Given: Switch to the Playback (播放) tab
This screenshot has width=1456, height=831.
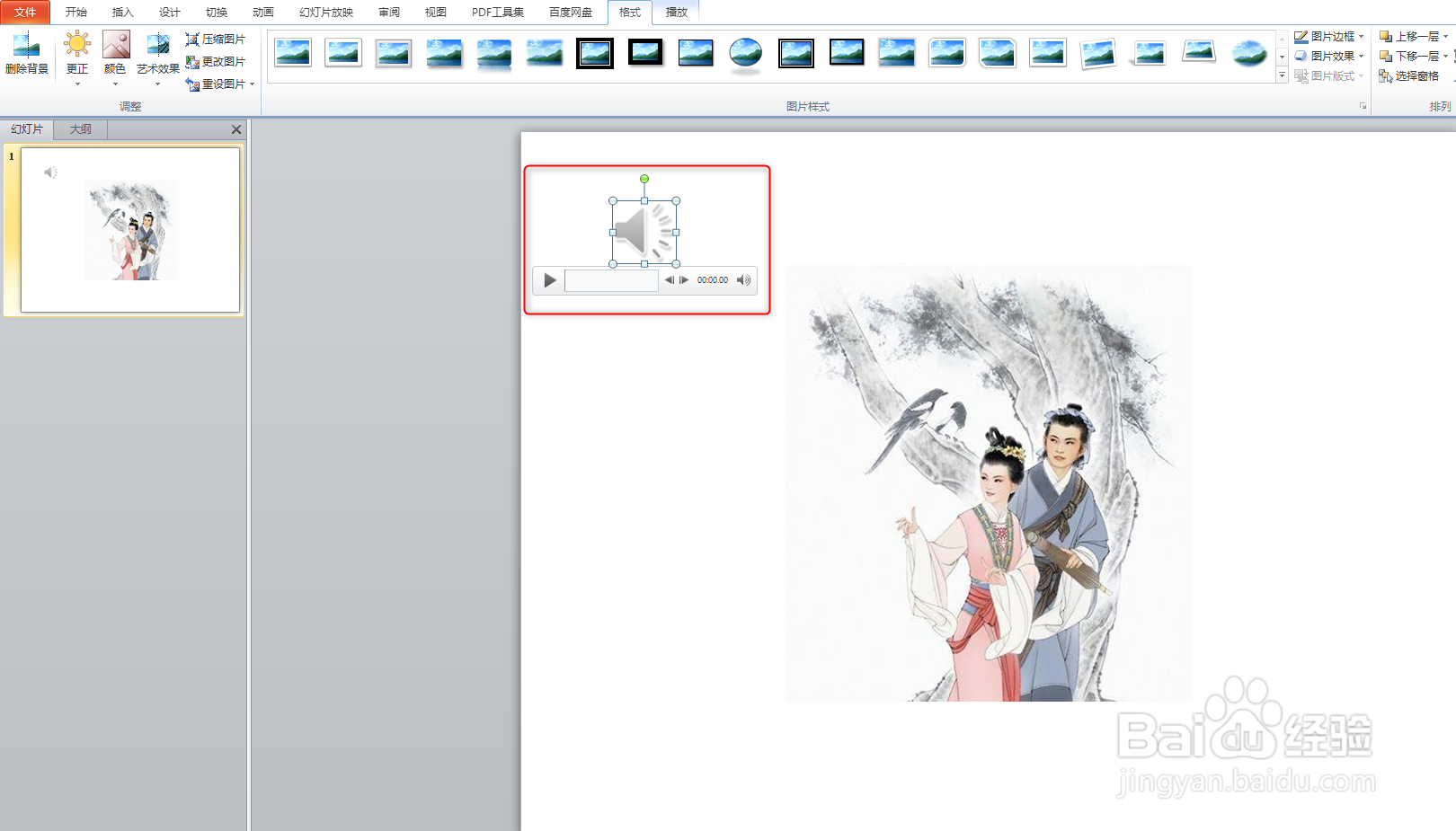Looking at the screenshot, I should coord(677,12).
